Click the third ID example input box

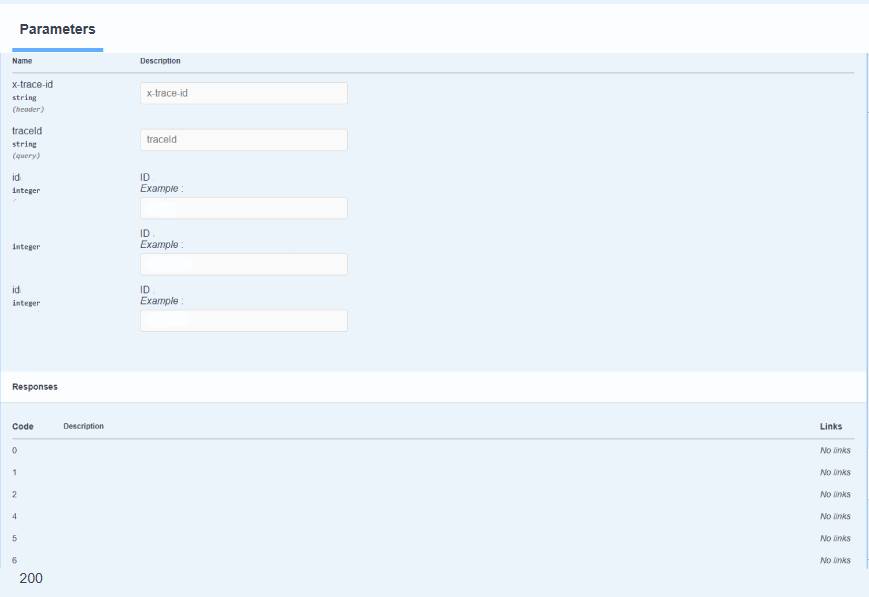pos(243,320)
